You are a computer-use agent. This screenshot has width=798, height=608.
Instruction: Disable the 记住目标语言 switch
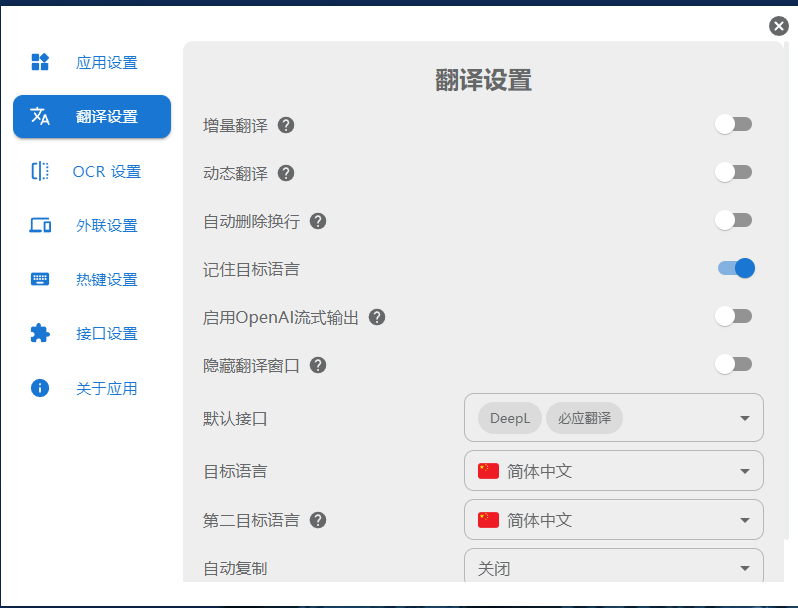coord(736,268)
